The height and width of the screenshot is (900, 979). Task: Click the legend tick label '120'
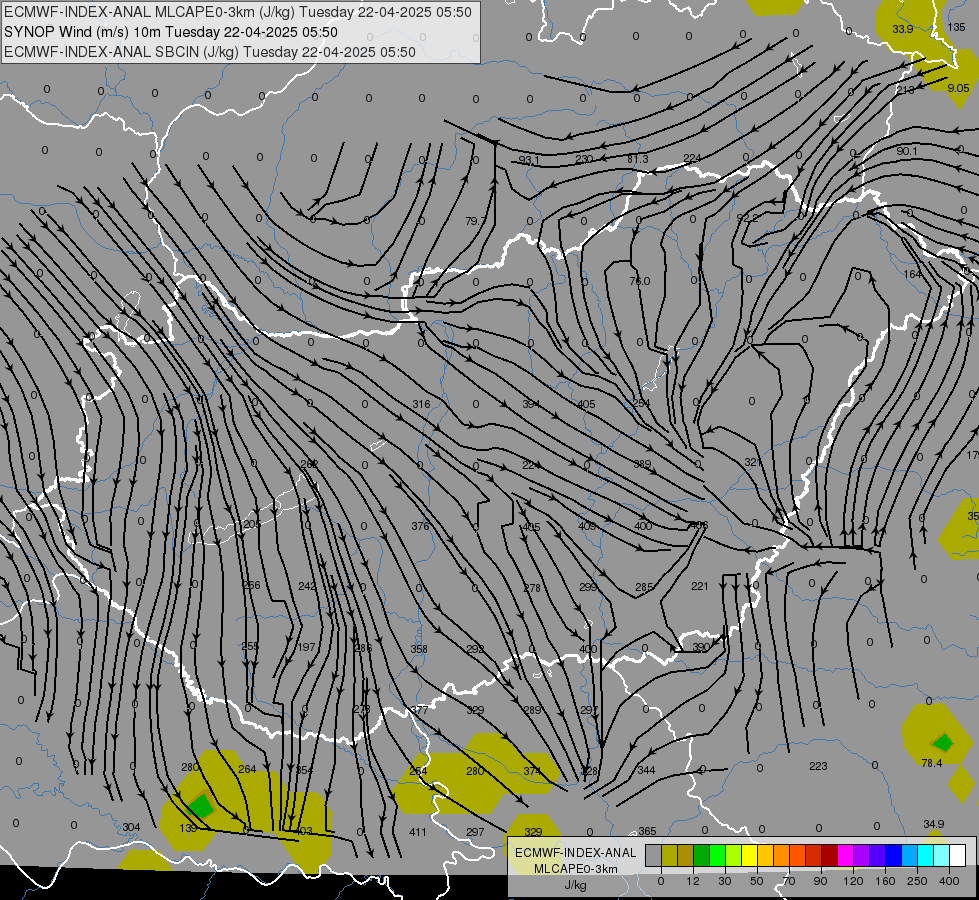point(853,881)
